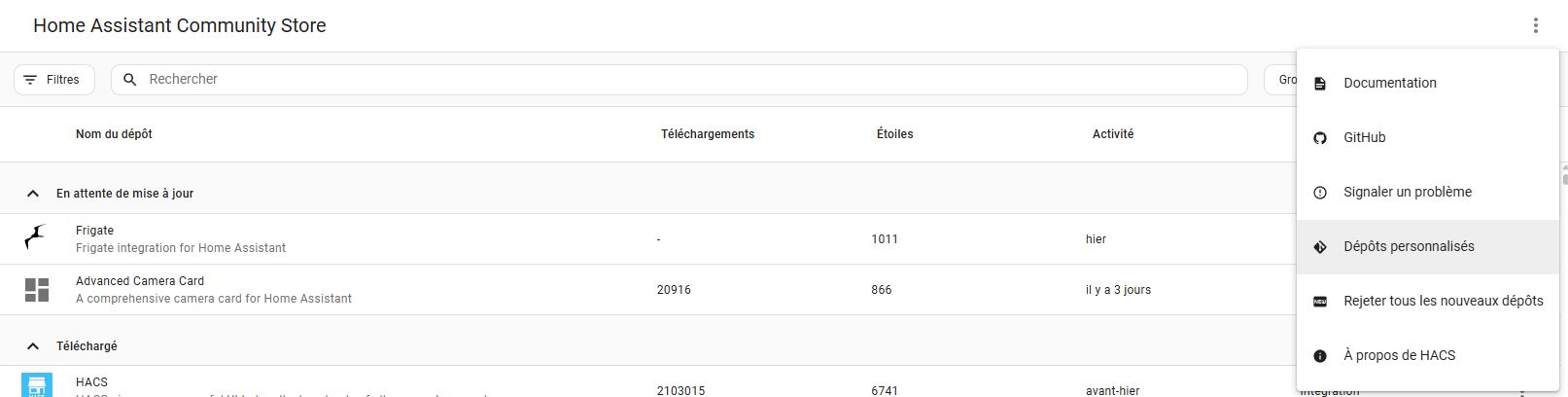Sort by 'Activité' column header
Screen dimensions: 1568x397
pos(1113,134)
